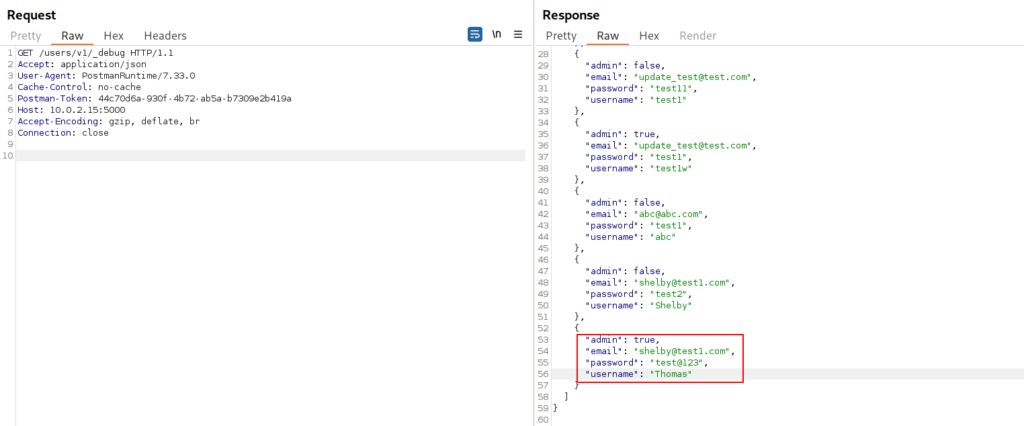Click the "username": "test1w" line

(x=639, y=169)
